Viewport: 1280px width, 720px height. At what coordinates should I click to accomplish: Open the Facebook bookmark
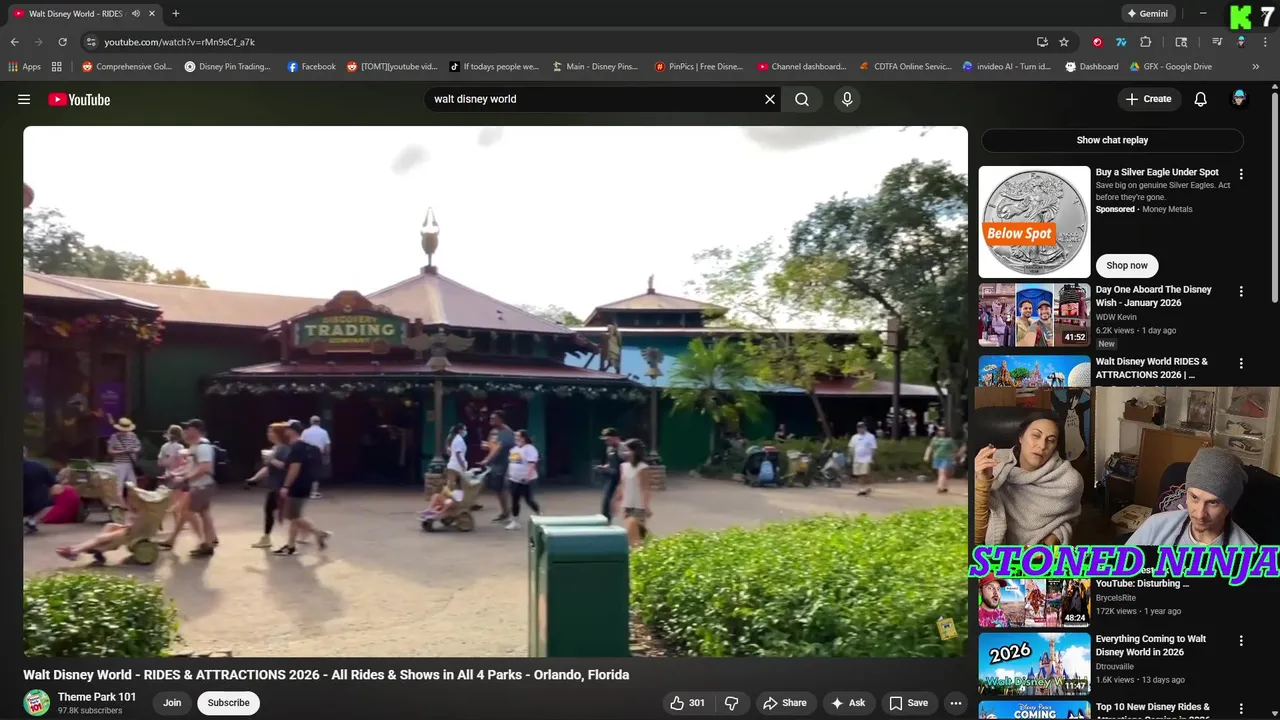(311, 67)
